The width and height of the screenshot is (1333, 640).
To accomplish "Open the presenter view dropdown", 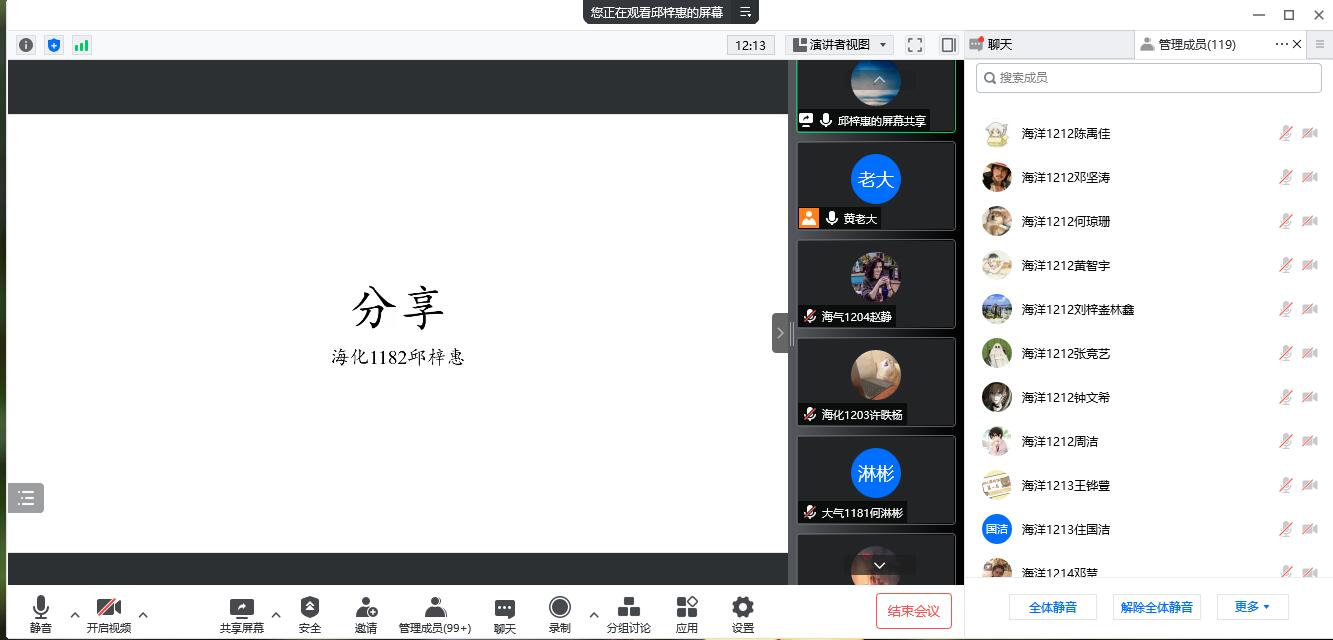I will point(840,45).
